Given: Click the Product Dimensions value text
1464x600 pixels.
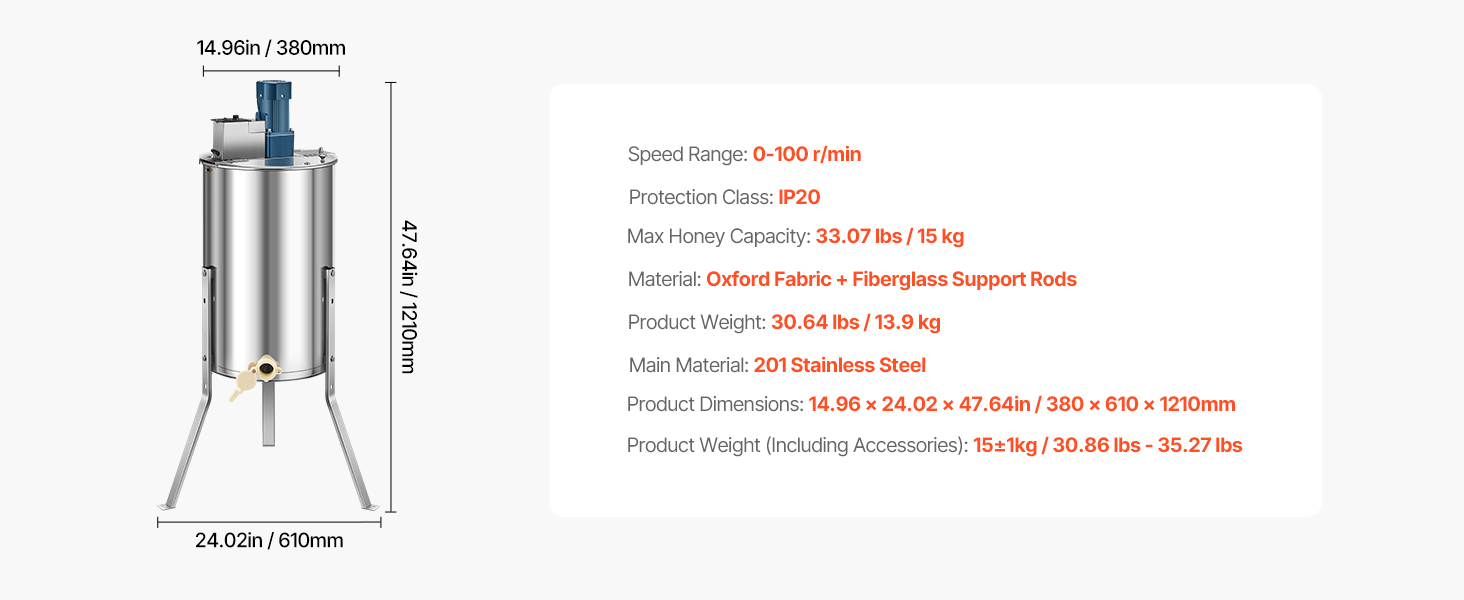Looking at the screenshot, I should click(x=1022, y=404).
